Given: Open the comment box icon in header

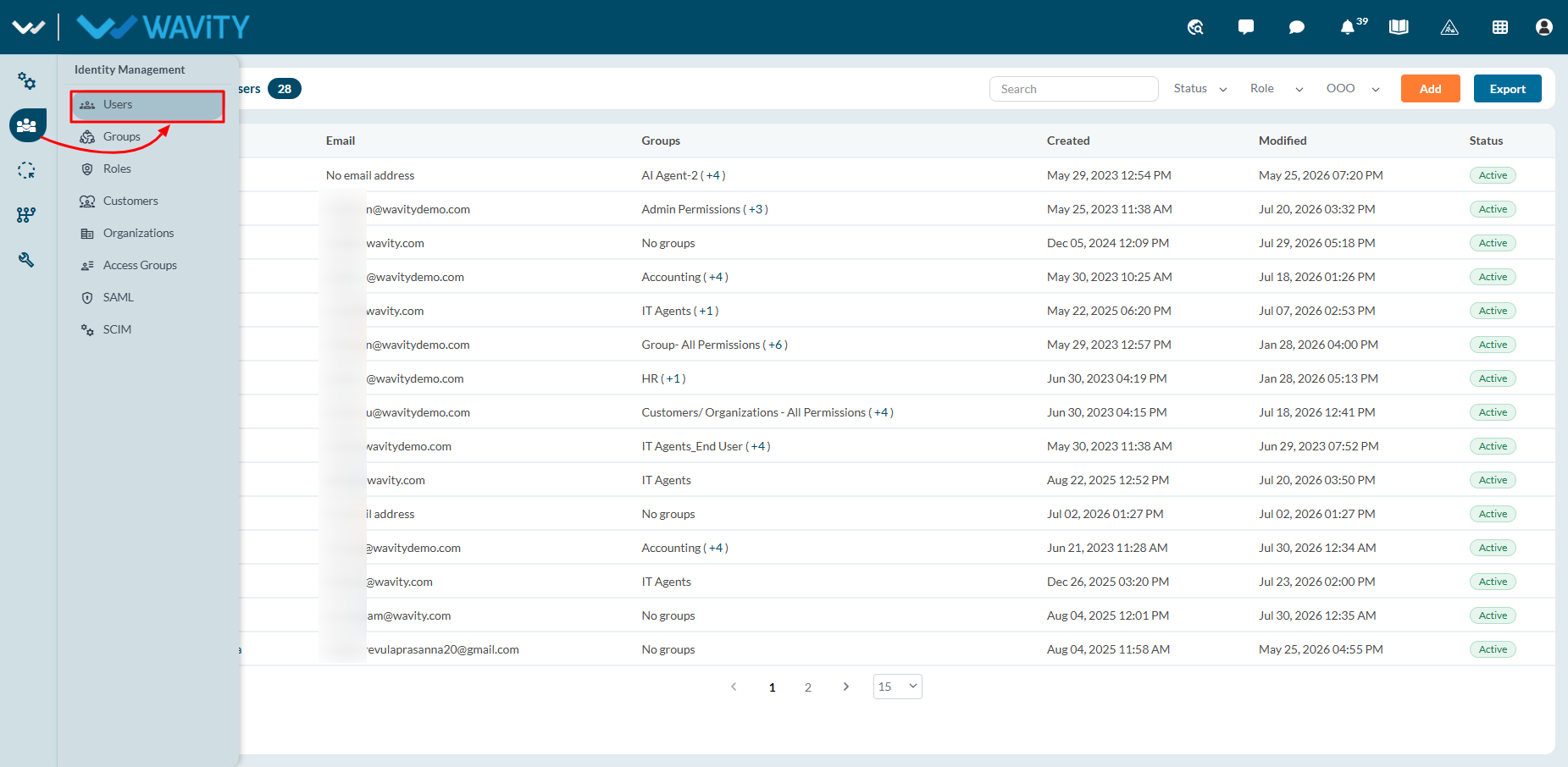Looking at the screenshot, I should tap(1245, 27).
